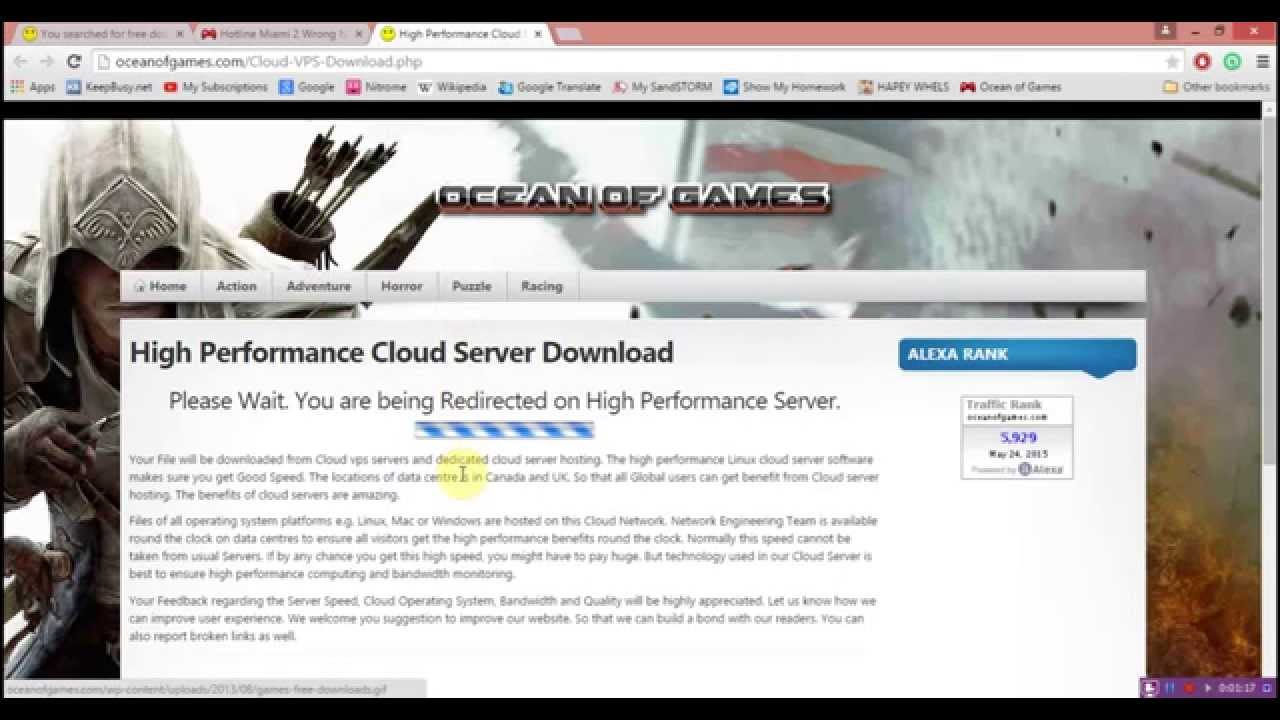Viewport: 1280px width, 720px height.
Task: Open the Horror games category
Action: (402, 286)
